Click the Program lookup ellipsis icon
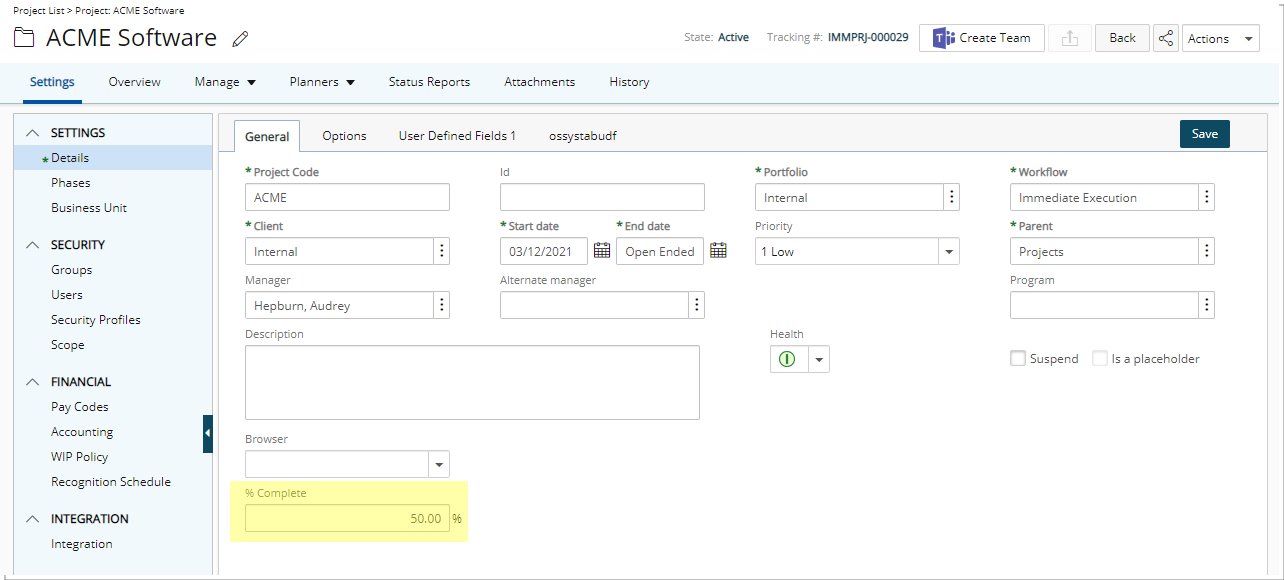1284x580 pixels. (x=1207, y=305)
